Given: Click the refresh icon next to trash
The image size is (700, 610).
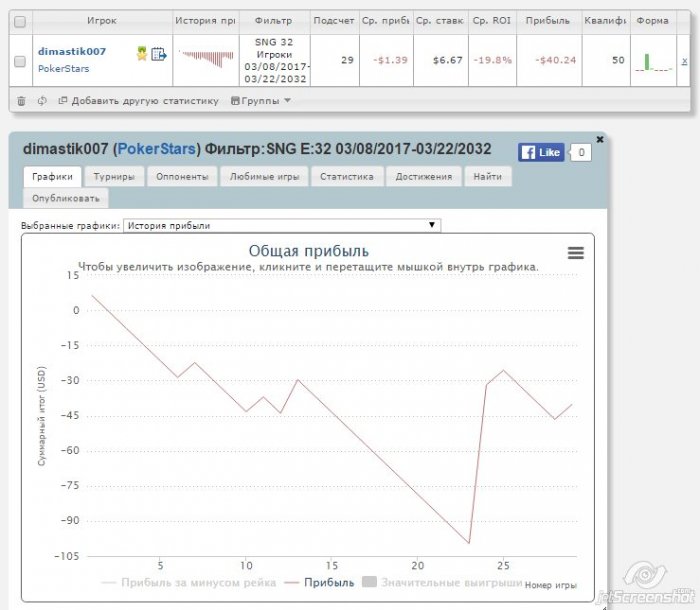Looking at the screenshot, I should click(x=42, y=101).
